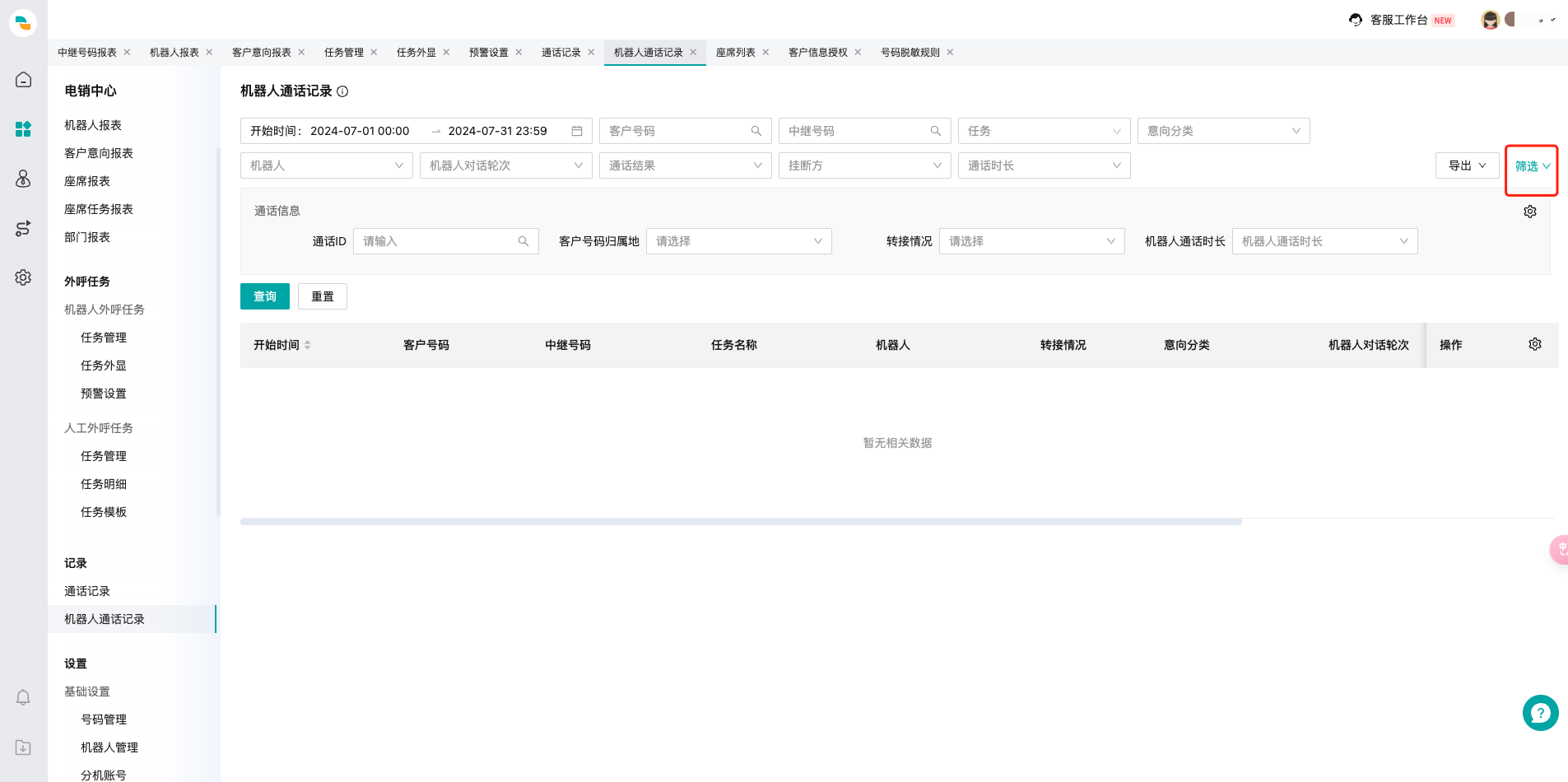Click search icon in 中继号码 field

936,131
